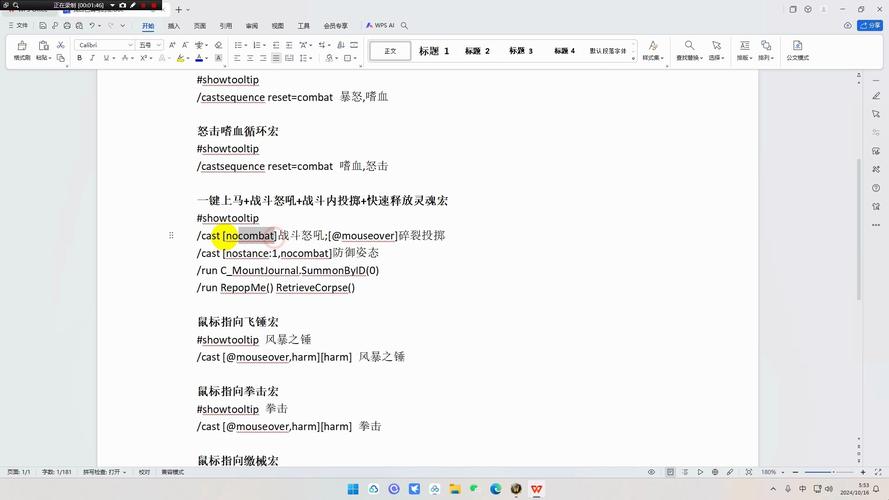
Task: Switch to the View tab
Action: pos(277,26)
